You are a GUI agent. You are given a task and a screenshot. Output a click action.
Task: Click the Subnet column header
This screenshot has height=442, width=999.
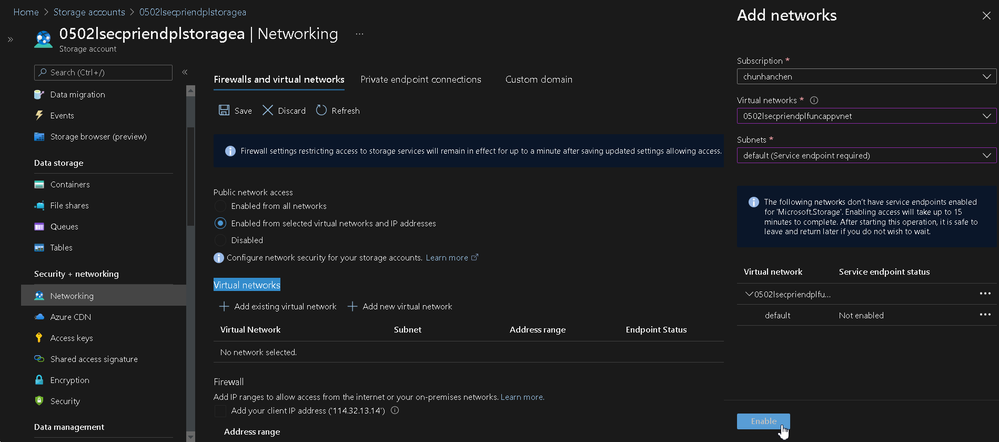(408, 330)
